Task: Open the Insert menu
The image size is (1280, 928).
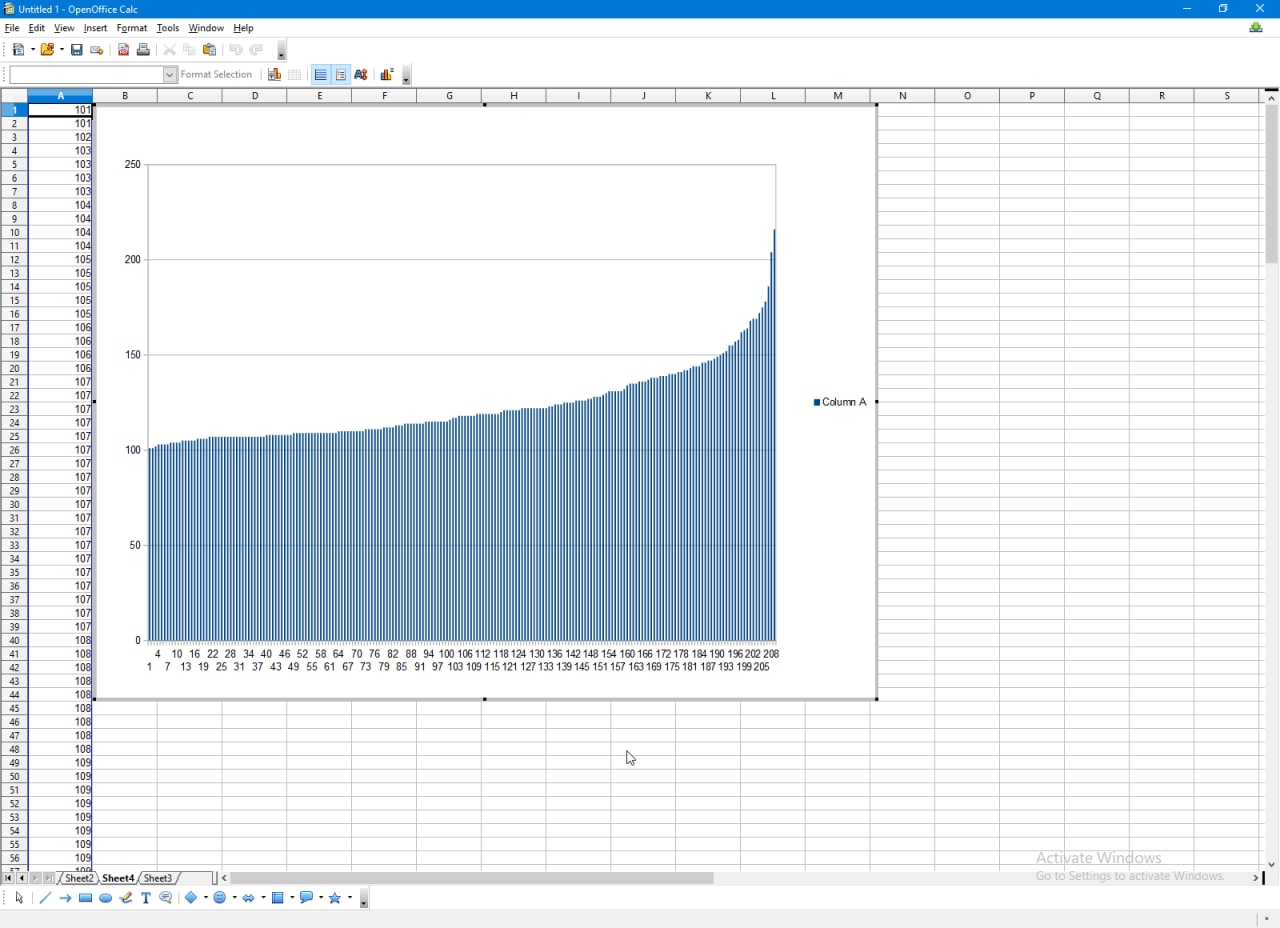Action: point(95,28)
